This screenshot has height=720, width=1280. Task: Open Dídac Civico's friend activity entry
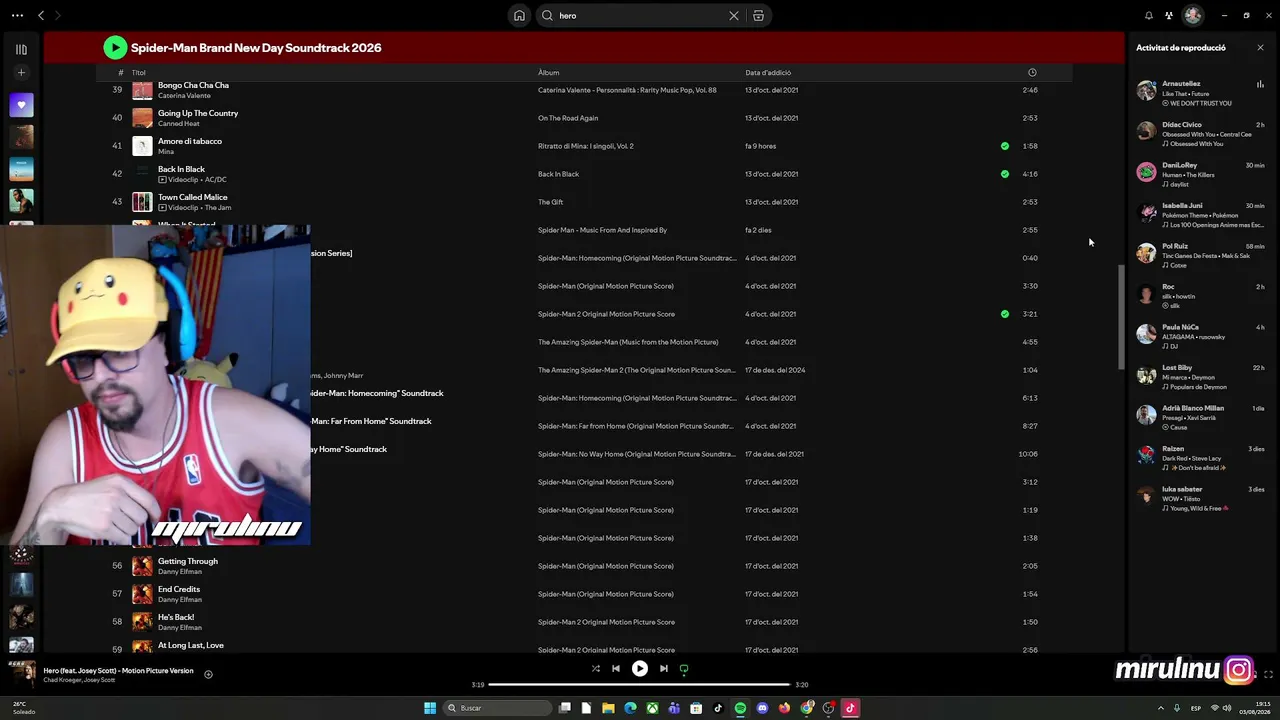click(1202, 134)
